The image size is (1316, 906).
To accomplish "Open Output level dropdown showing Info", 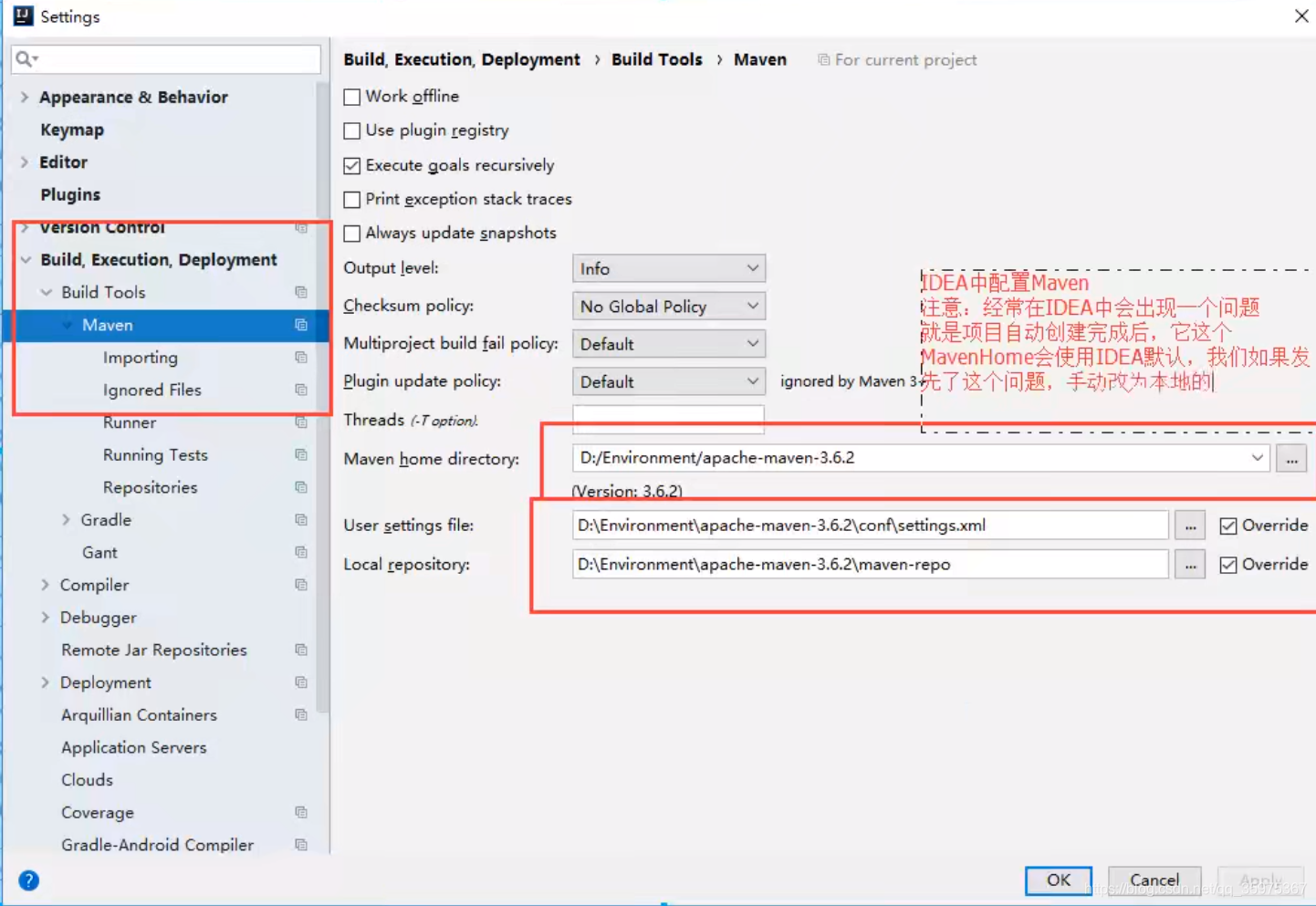I will 669,268.
